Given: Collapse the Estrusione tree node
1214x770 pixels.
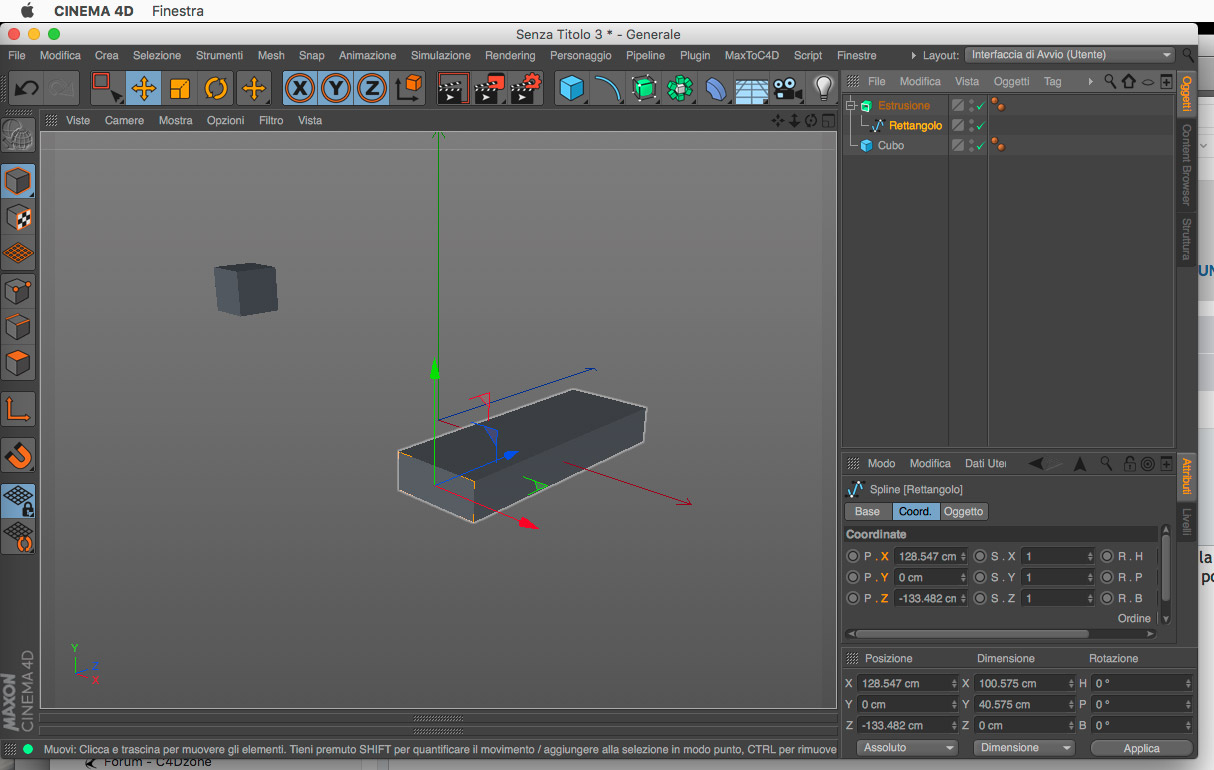Looking at the screenshot, I should click(x=851, y=105).
